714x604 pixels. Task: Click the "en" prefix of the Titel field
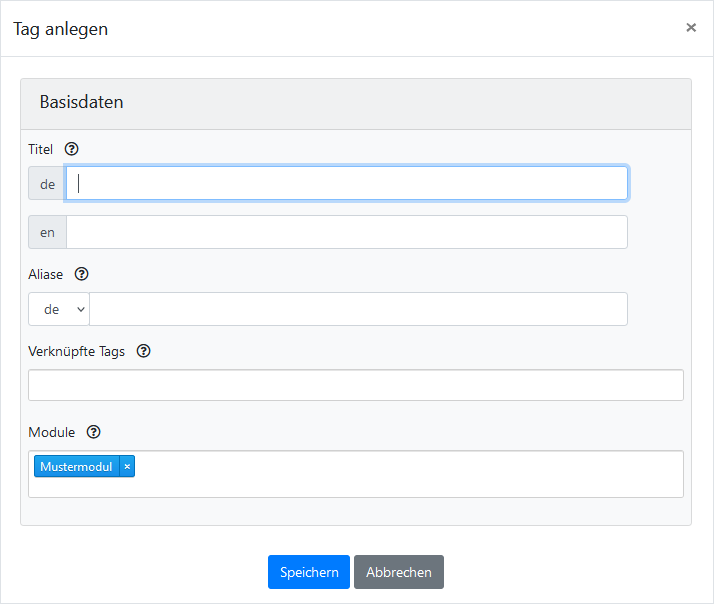48,232
